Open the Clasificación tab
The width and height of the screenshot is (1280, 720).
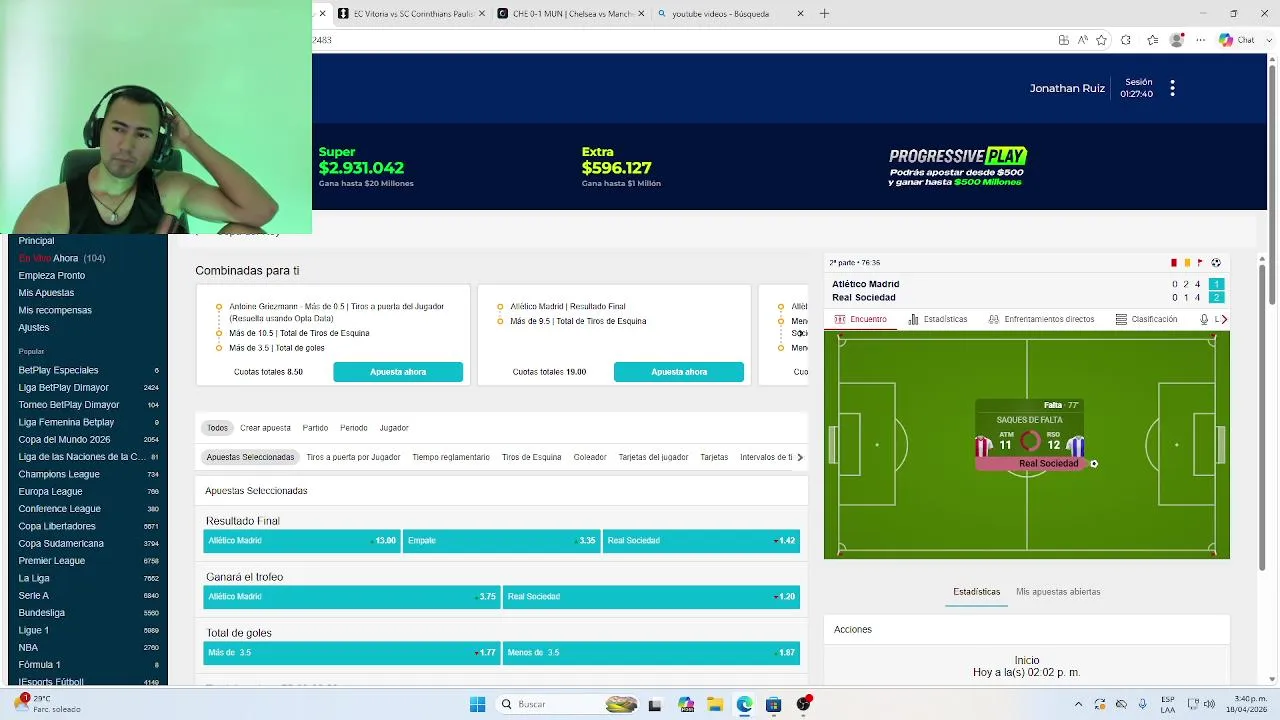[1146, 319]
